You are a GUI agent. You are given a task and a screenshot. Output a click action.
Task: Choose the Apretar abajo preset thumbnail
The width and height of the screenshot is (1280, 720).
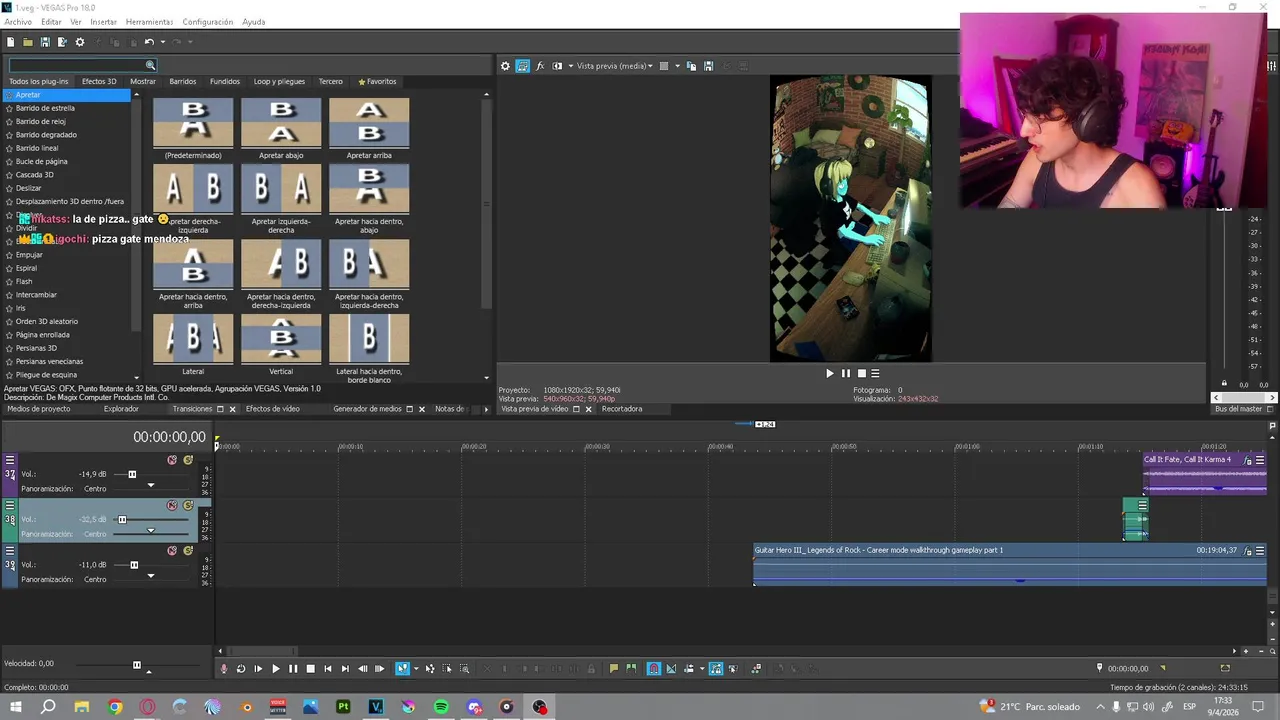[281, 123]
